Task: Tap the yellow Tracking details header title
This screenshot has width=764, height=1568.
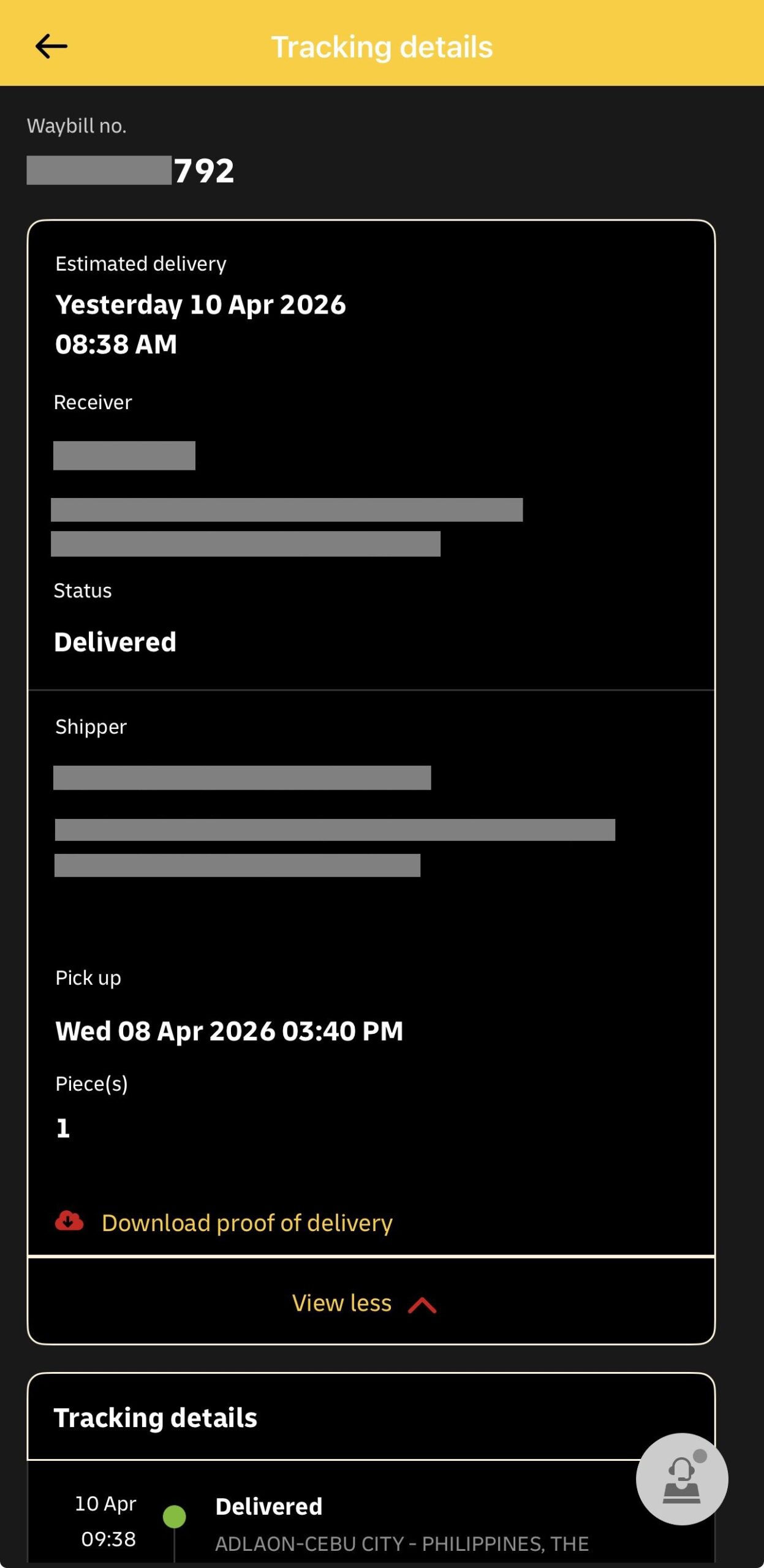Action: (x=382, y=47)
